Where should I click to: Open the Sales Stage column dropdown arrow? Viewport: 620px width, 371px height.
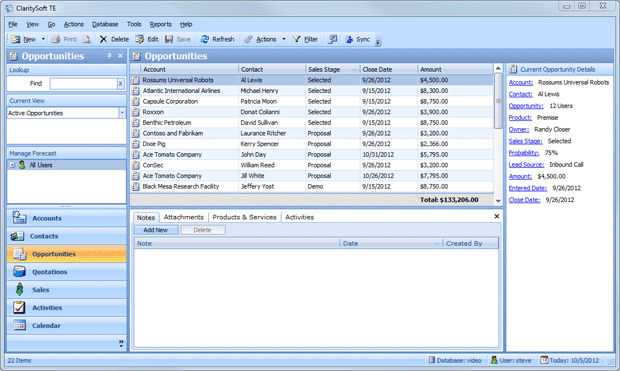point(354,70)
